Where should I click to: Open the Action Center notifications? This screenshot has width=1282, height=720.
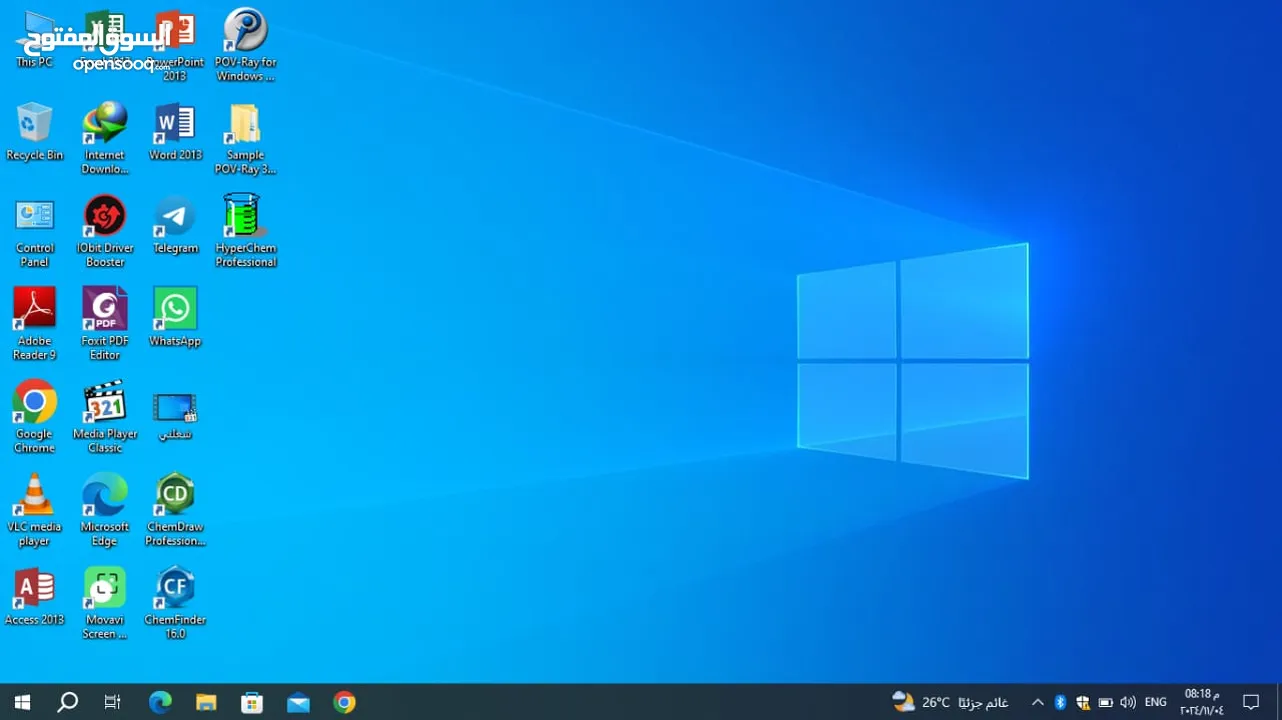[x=1251, y=702]
